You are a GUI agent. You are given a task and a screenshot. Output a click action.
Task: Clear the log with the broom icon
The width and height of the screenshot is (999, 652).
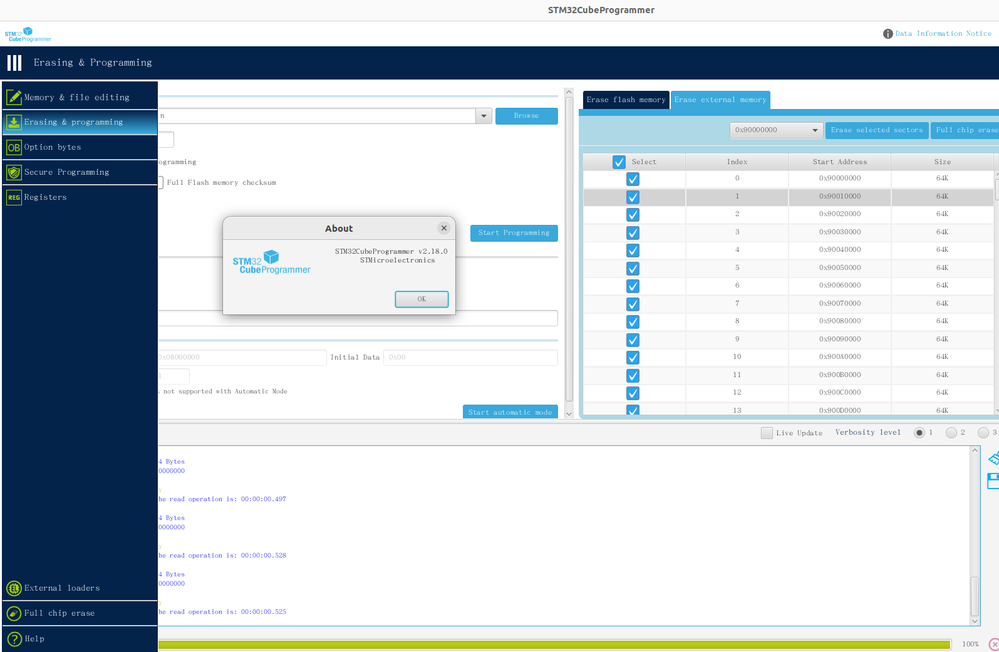tap(993, 458)
